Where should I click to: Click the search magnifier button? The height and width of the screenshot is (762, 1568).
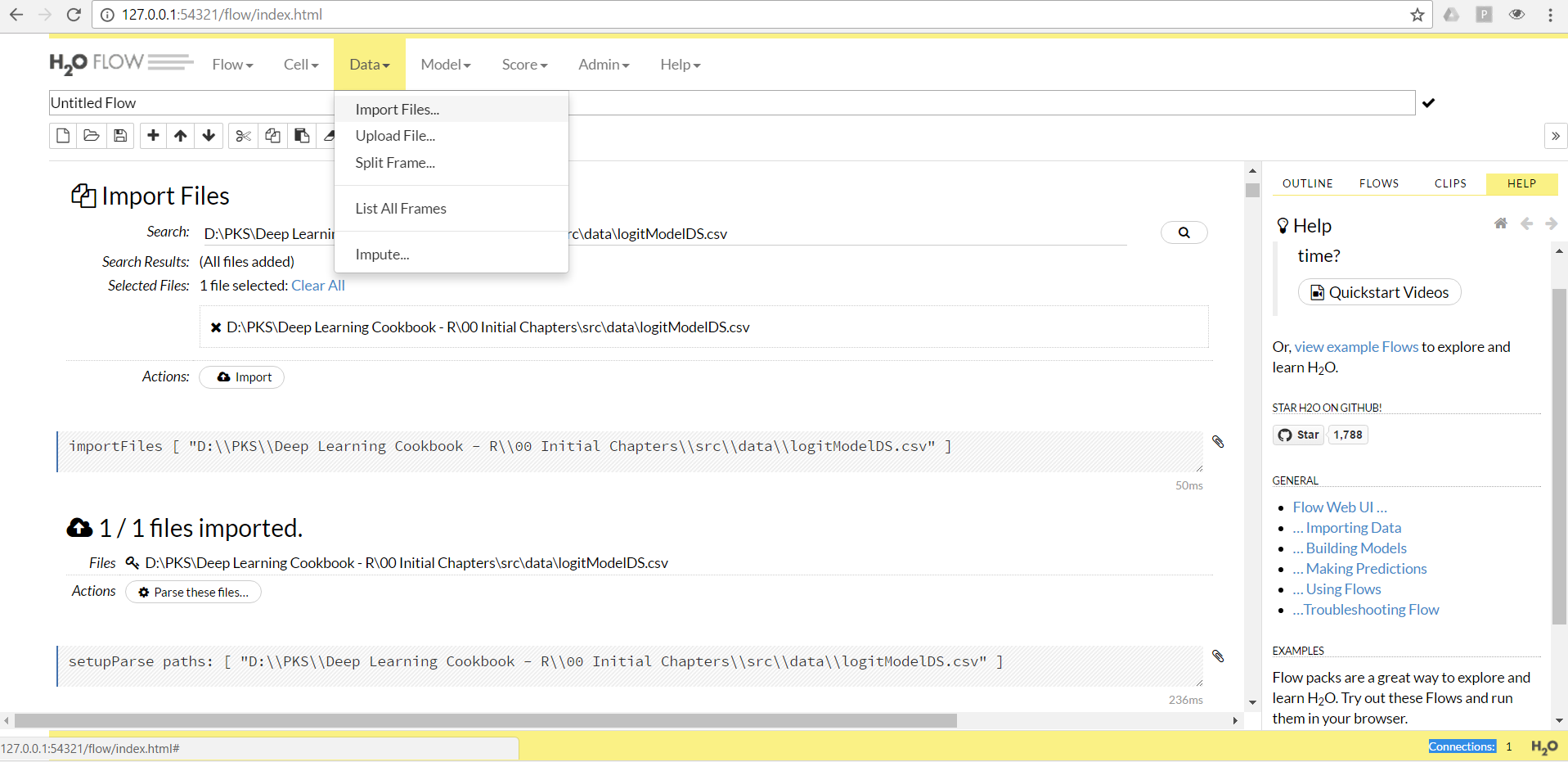(1184, 232)
